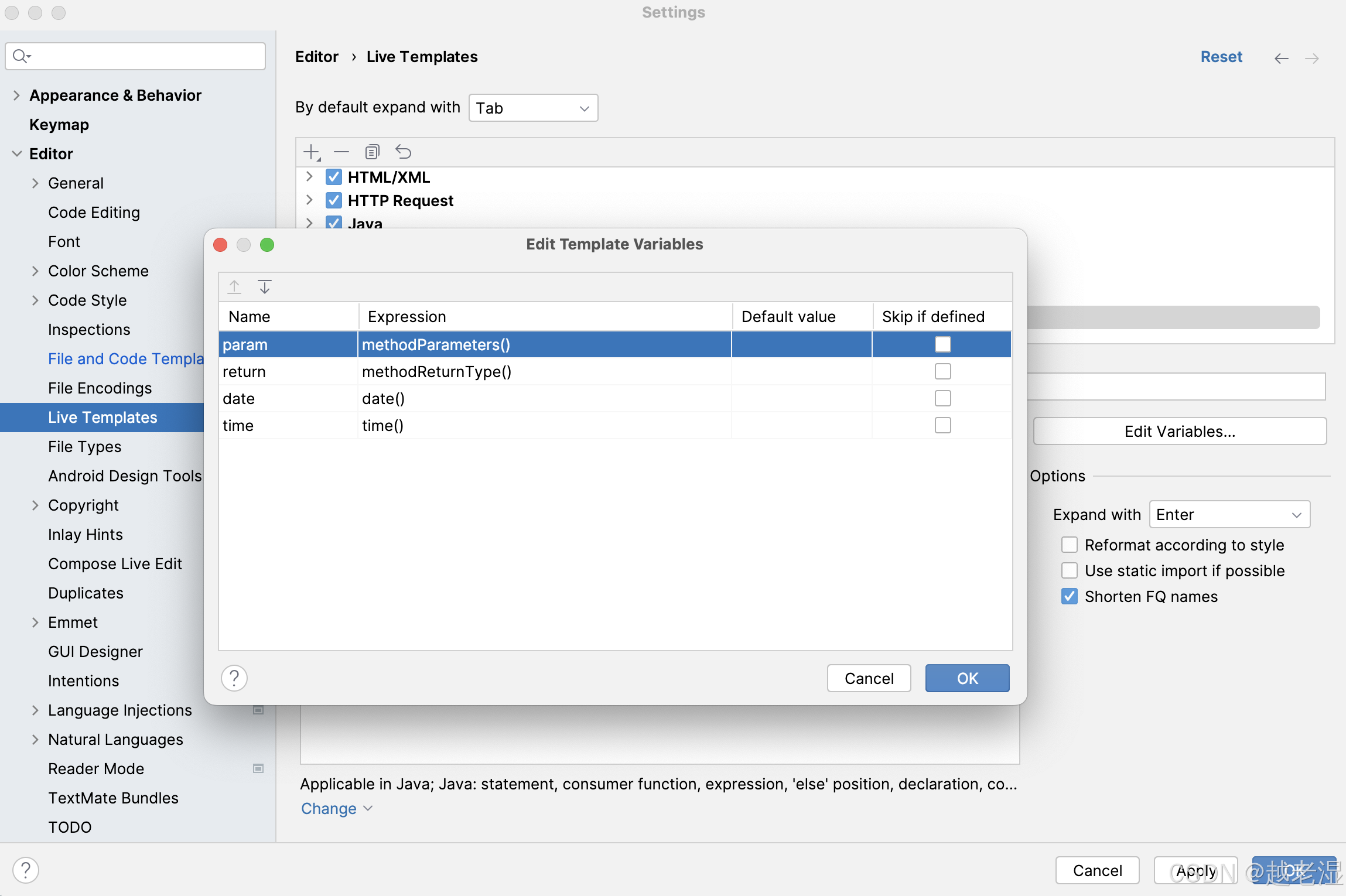Uncheck Shorten FQ names
The width and height of the screenshot is (1346, 896).
[x=1070, y=596]
